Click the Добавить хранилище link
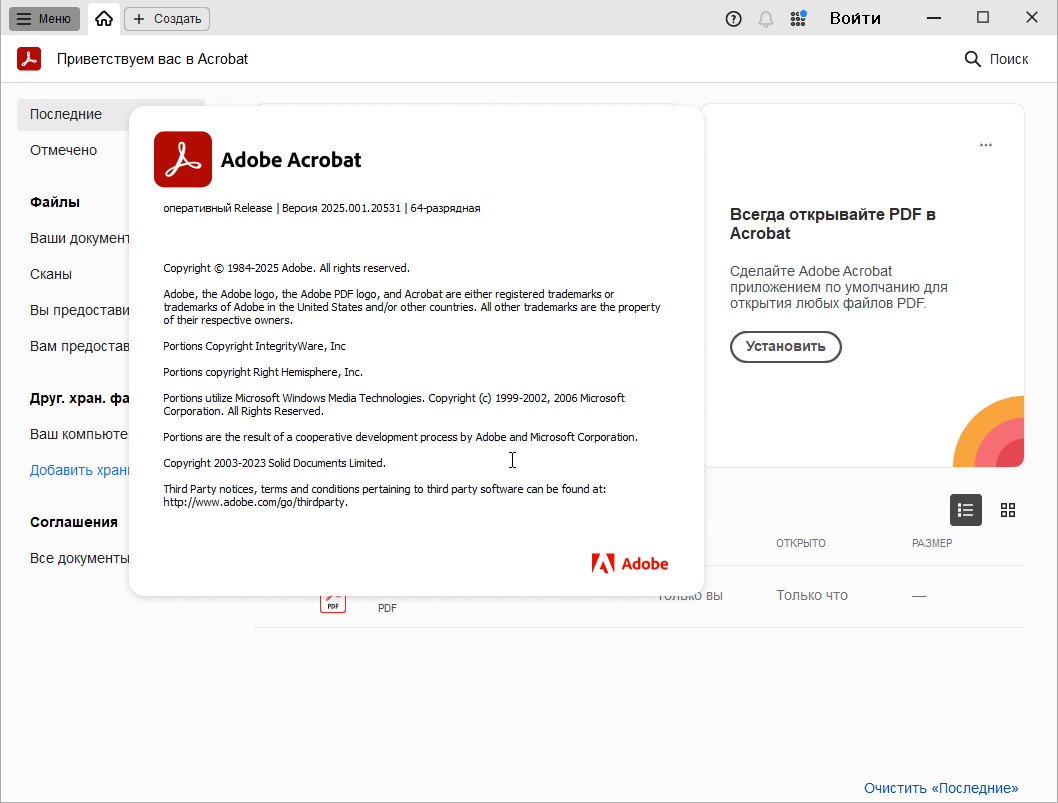This screenshot has width=1058, height=803. coord(80,470)
